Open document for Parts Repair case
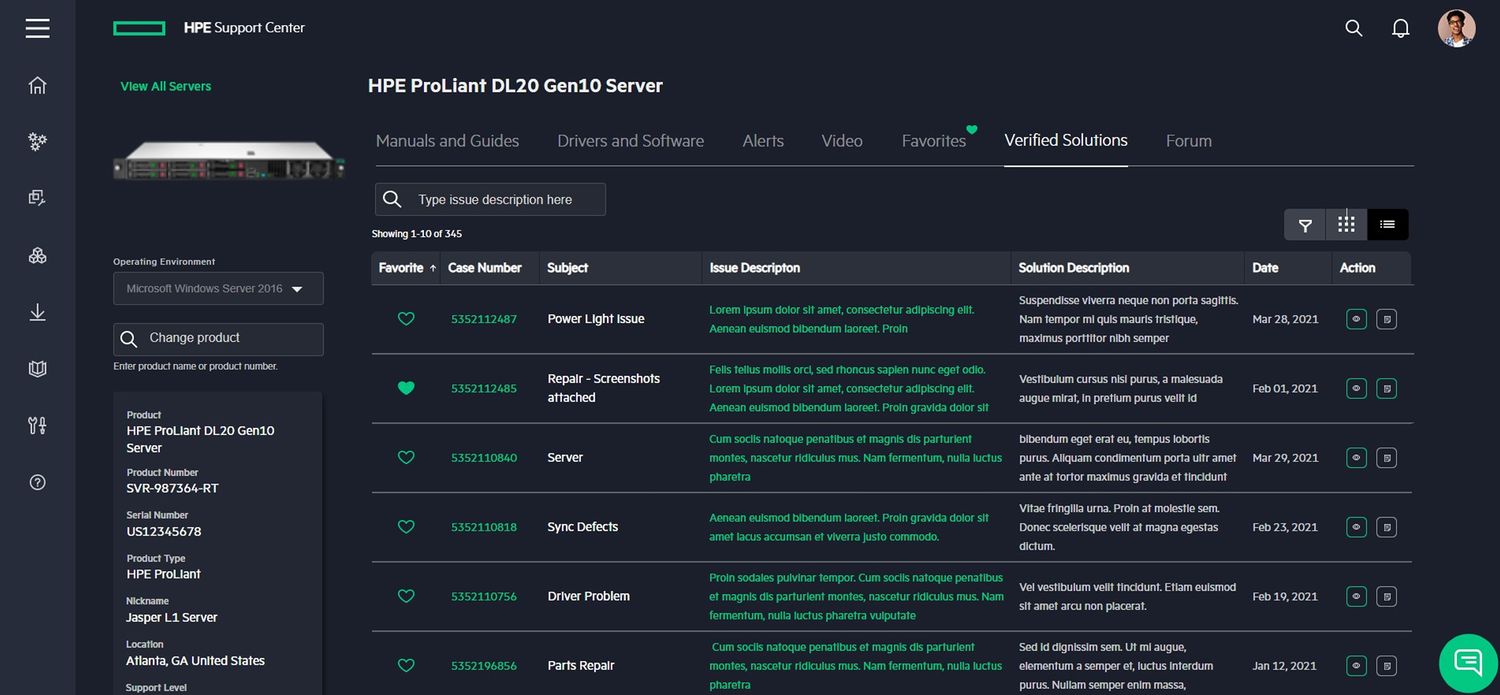This screenshot has width=1500, height=695. (x=1386, y=666)
